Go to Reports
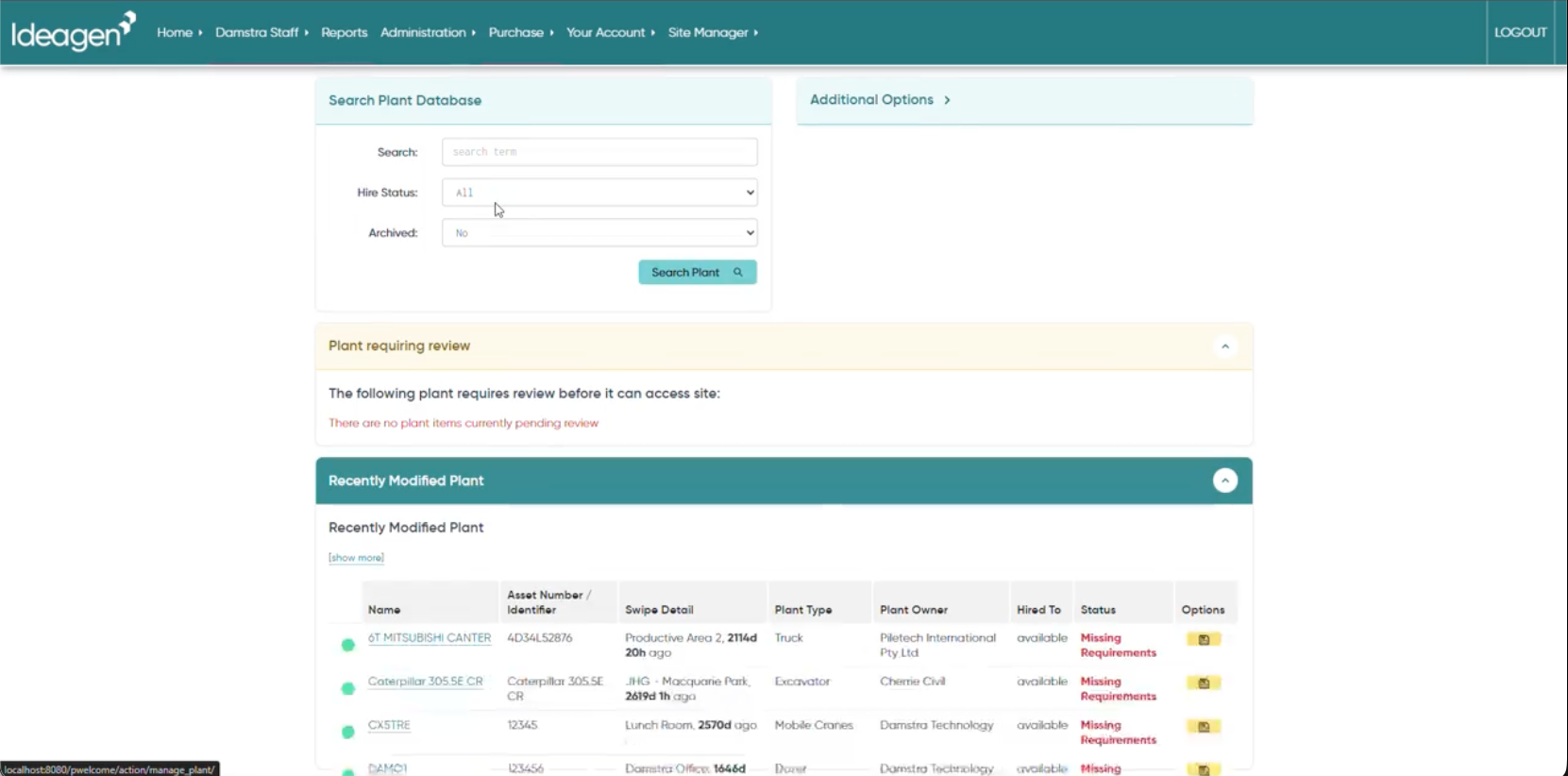The image size is (1568, 776). coord(344,32)
